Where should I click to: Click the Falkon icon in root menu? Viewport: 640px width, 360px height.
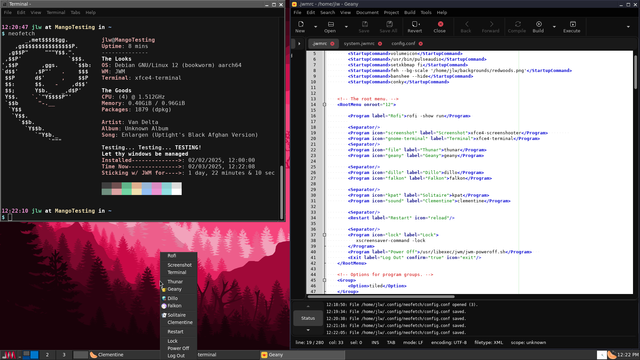click(x=164, y=306)
